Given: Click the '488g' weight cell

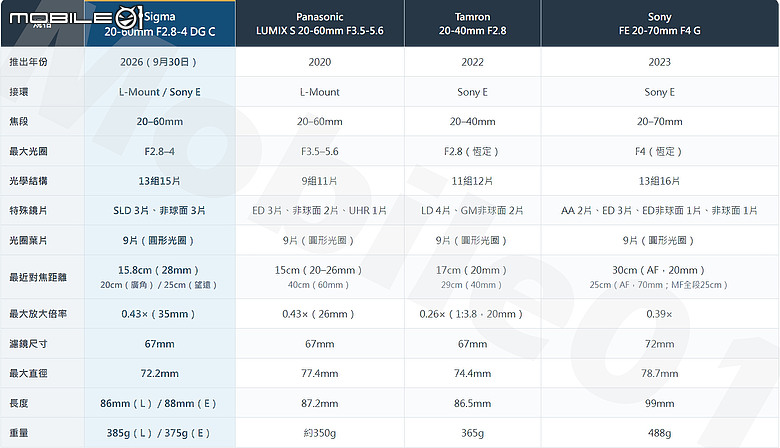Looking at the screenshot, I should (660, 433).
